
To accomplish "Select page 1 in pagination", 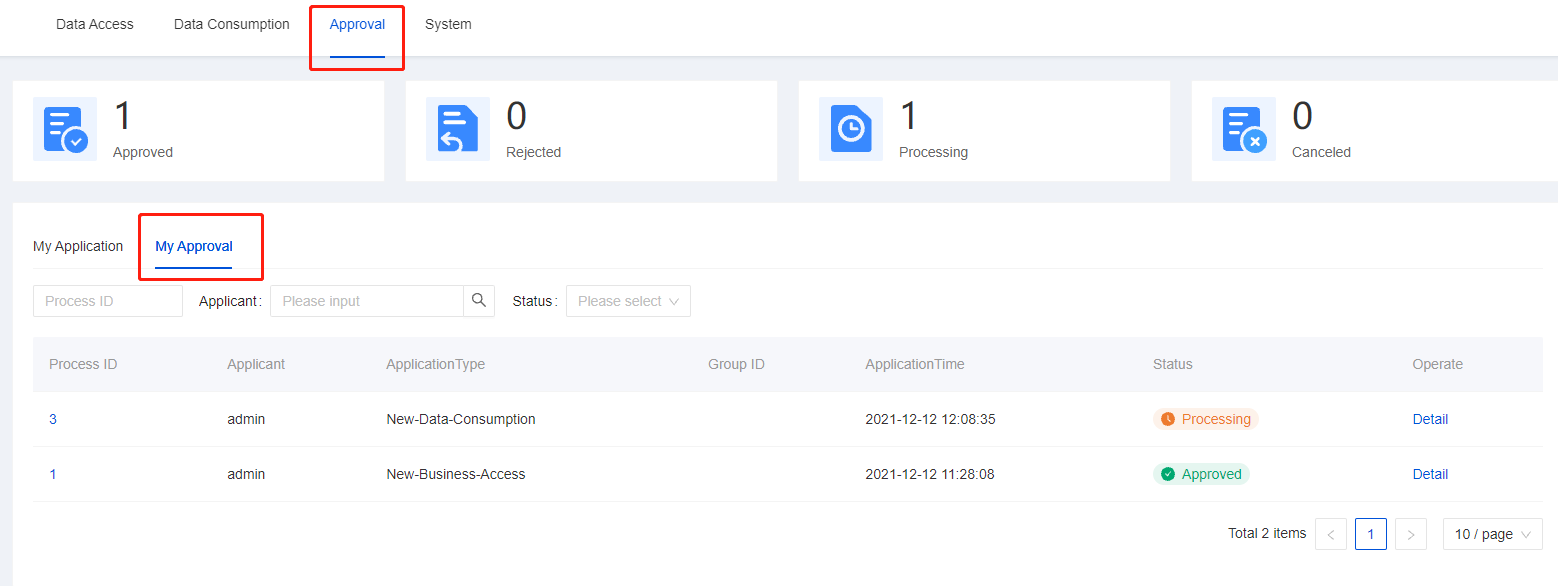I will tap(1370, 533).
